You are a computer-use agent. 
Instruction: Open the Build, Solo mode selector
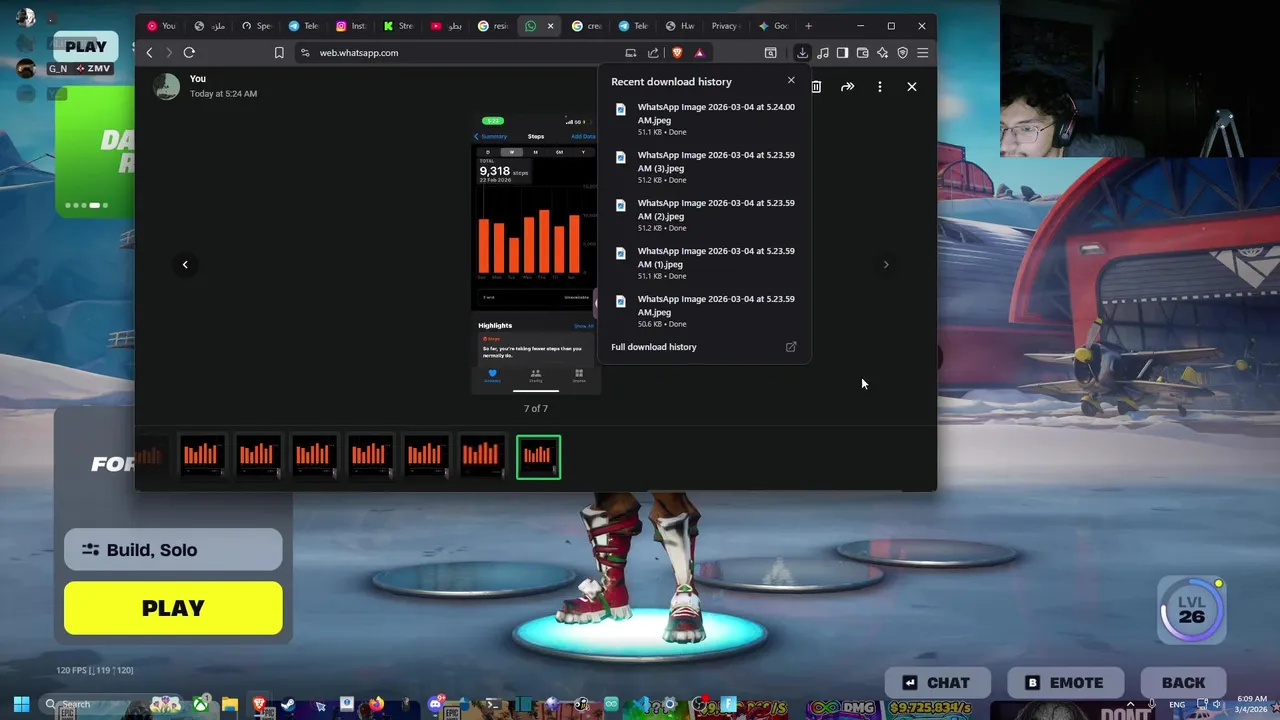coord(173,550)
